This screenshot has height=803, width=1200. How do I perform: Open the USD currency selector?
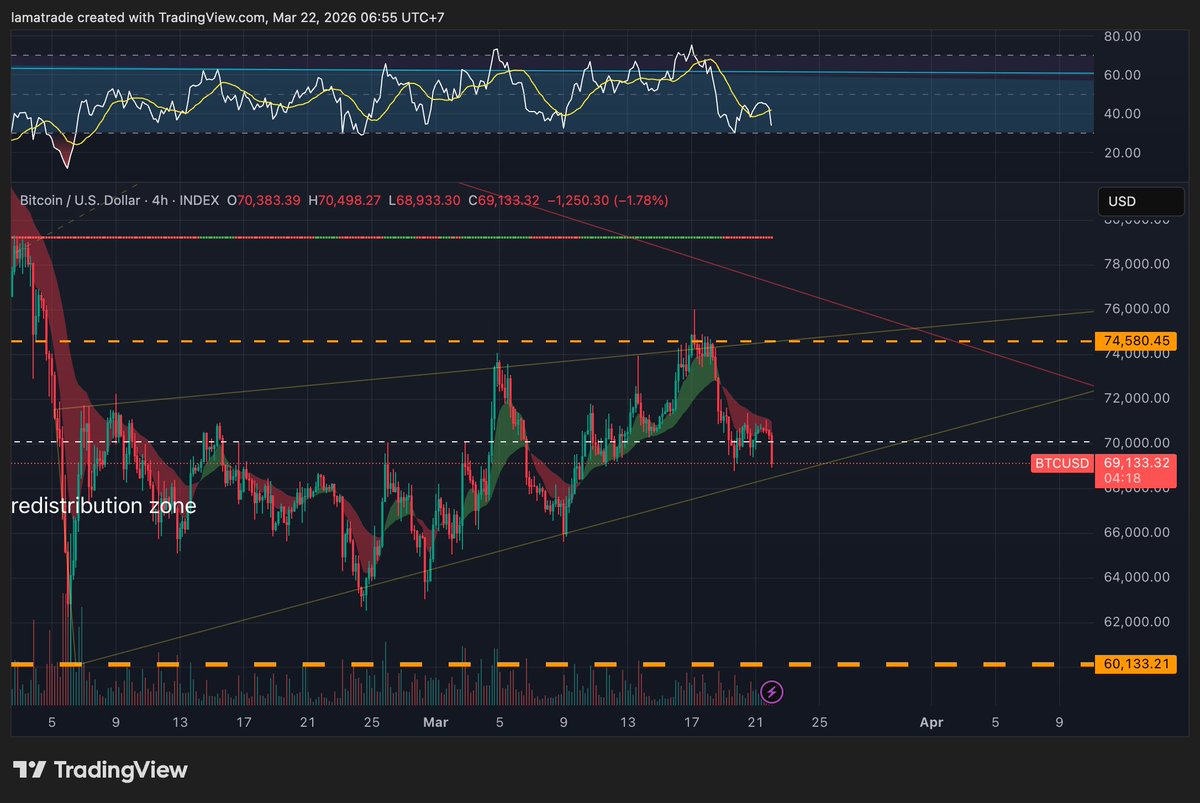[x=1143, y=201]
